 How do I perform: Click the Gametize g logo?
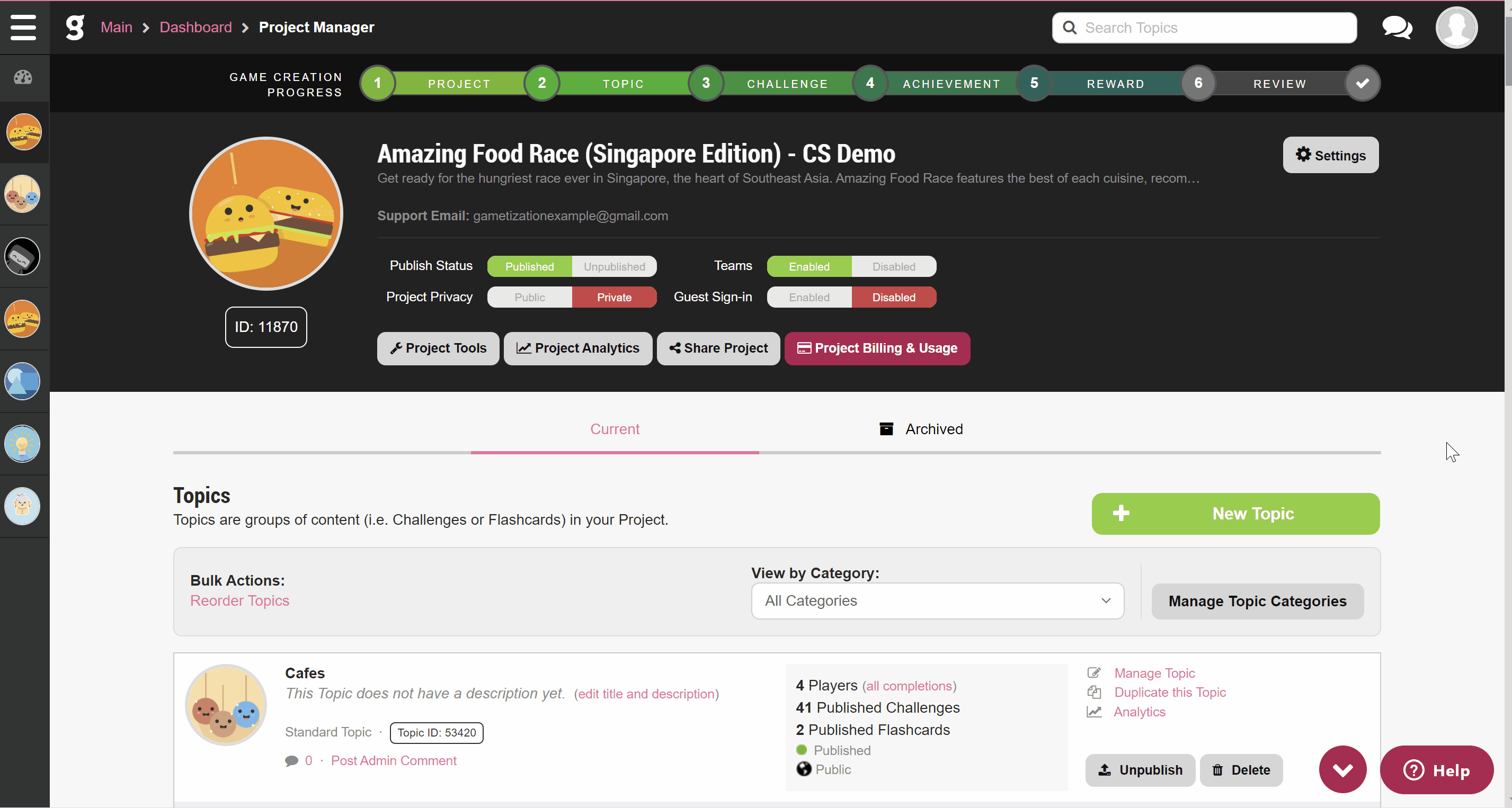click(75, 27)
